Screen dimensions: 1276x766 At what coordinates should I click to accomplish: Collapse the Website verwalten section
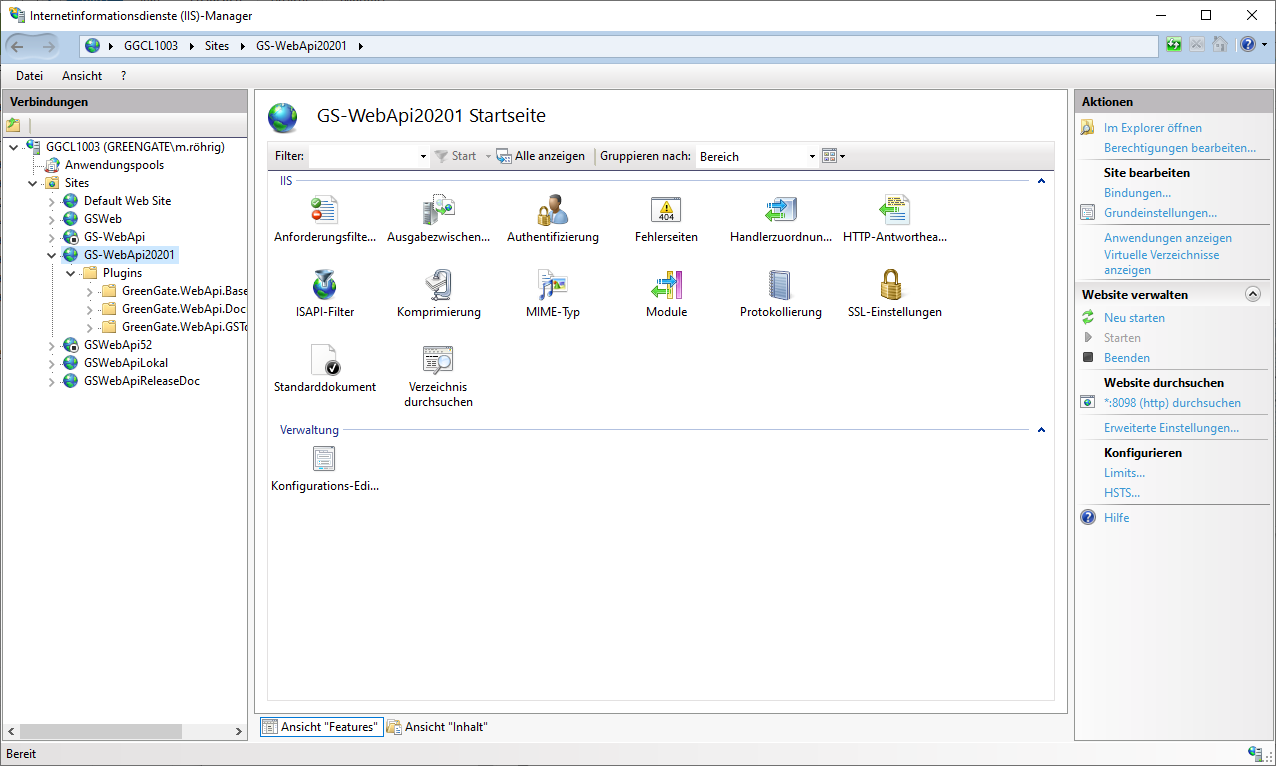click(x=1253, y=295)
